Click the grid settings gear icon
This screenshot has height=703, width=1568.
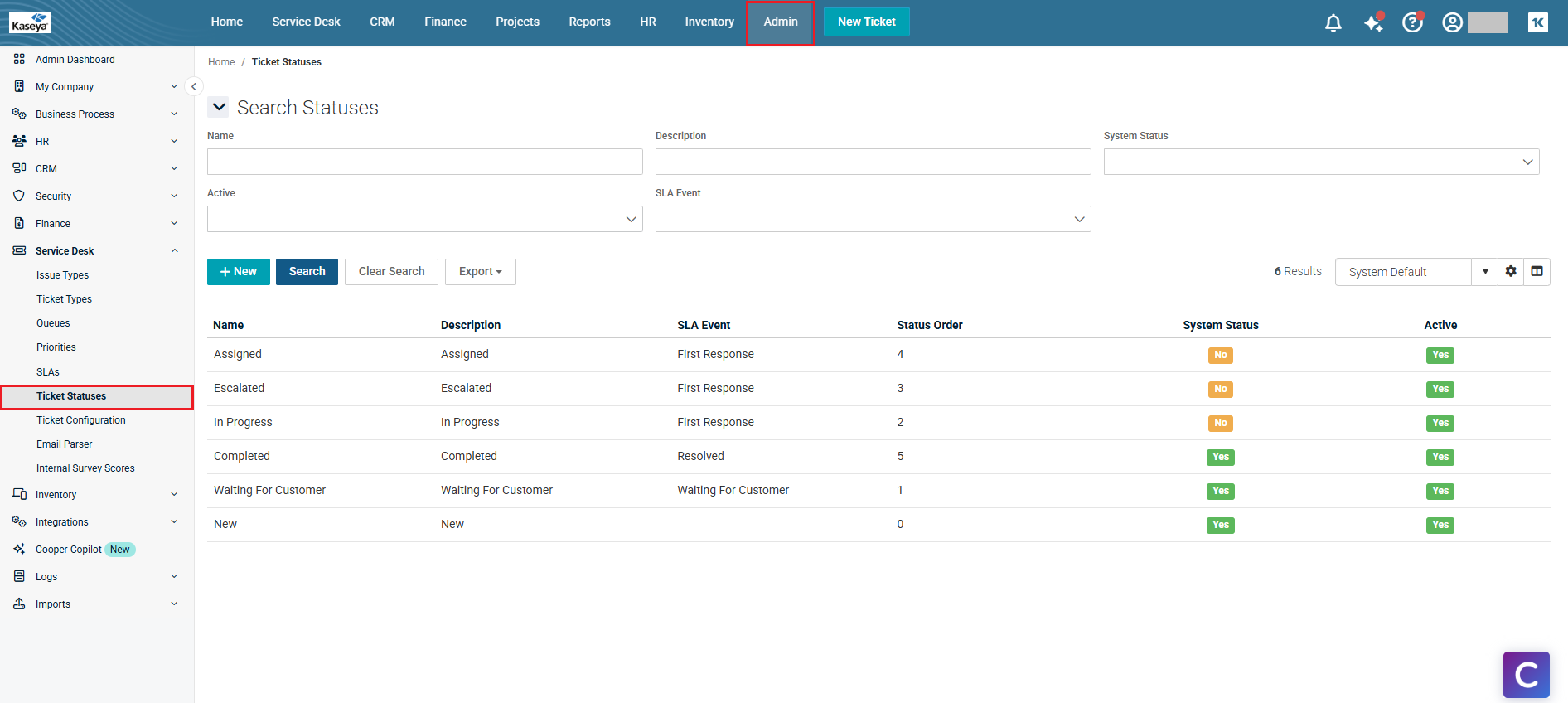coord(1511,272)
